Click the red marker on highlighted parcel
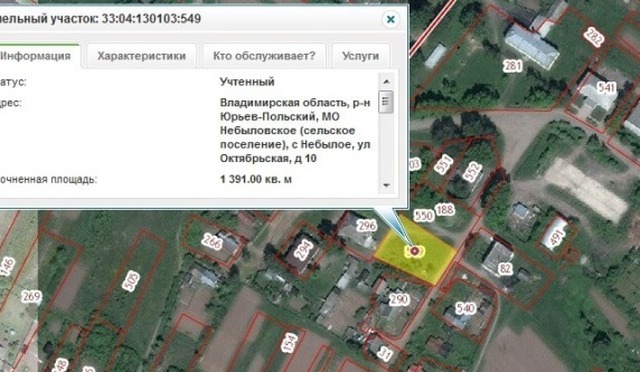Screen dimensions: 640x372 (x=415, y=251)
